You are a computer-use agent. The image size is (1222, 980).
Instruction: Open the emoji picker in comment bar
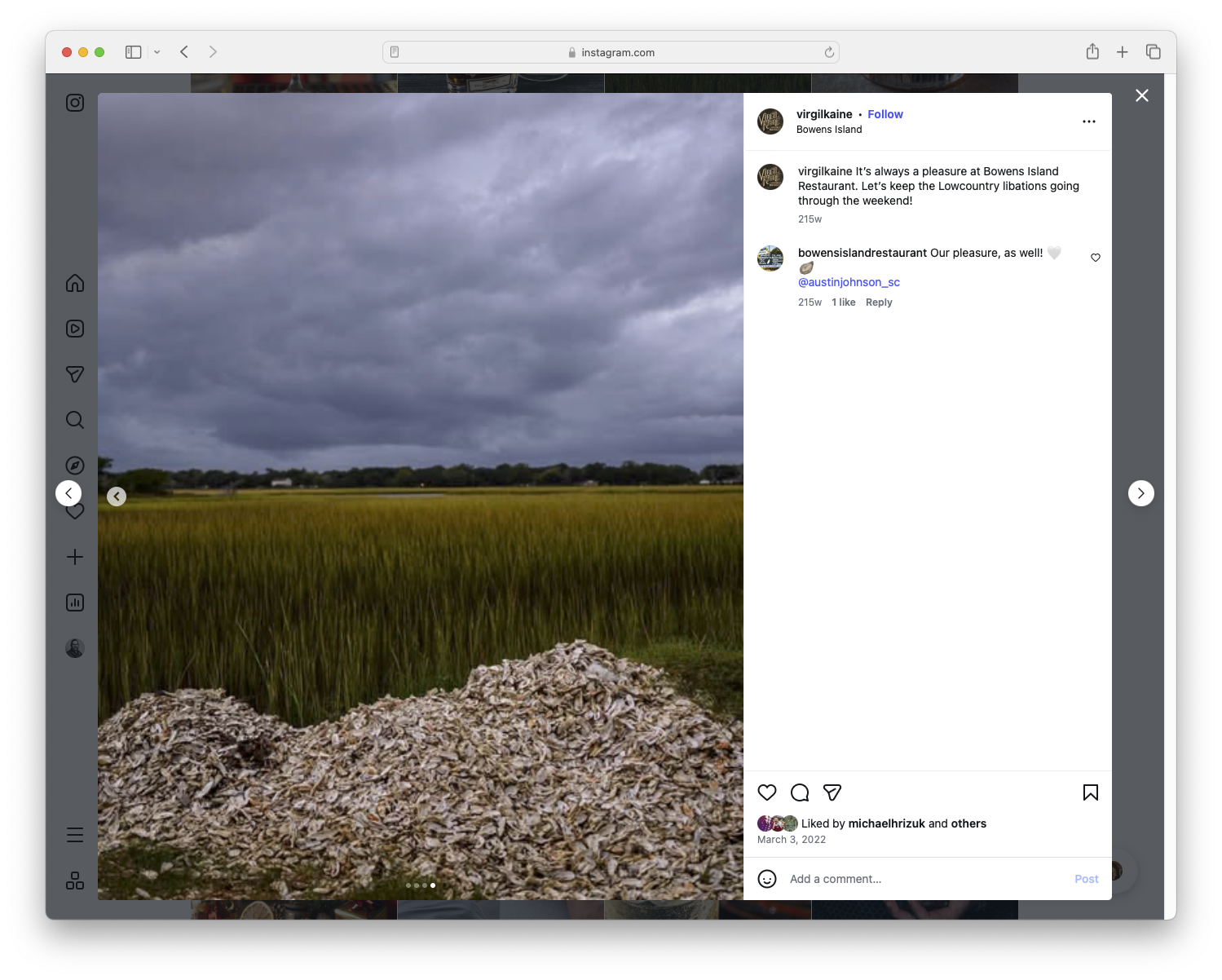pyautogui.click(x=767, y=880)
